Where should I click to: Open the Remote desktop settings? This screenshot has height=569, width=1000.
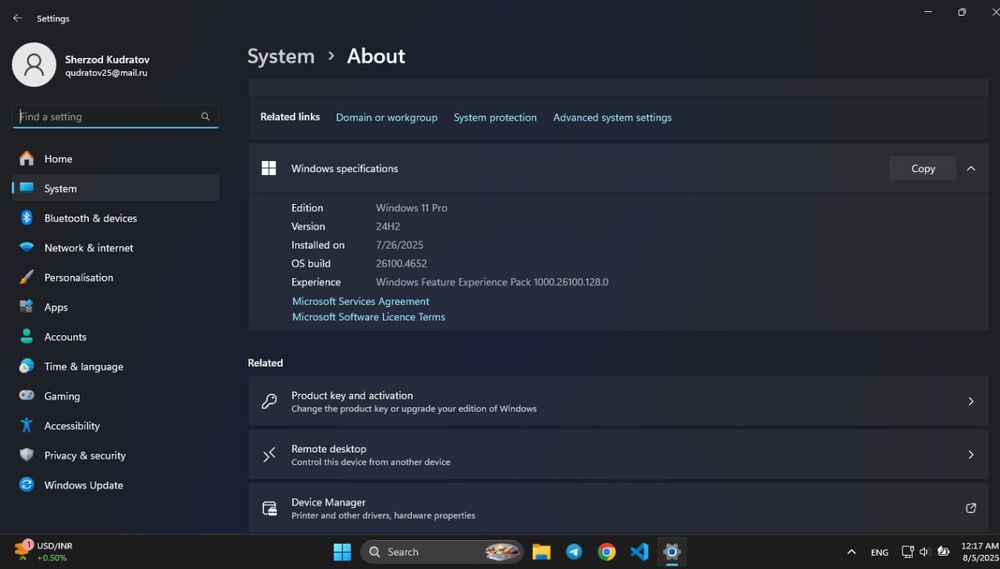point(618,455)
